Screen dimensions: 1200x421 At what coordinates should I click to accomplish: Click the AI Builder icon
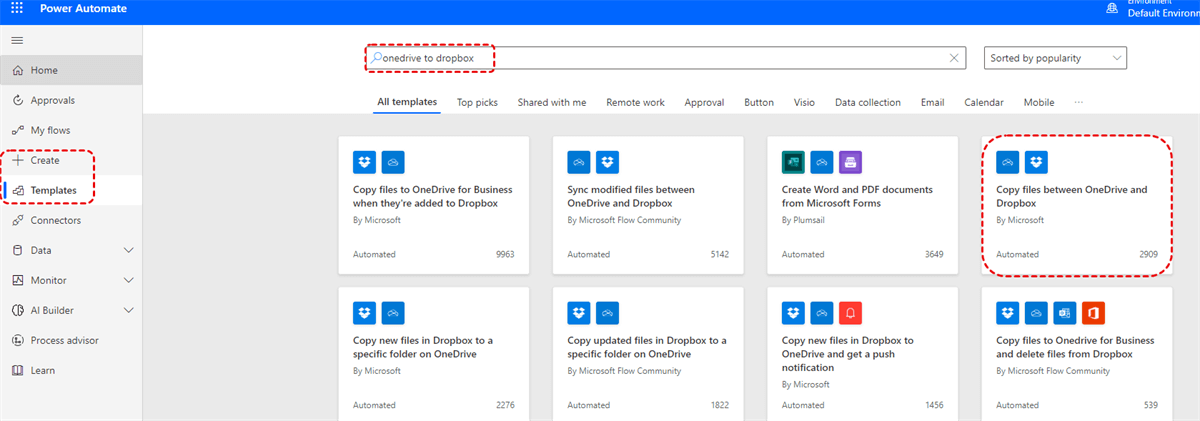pos(17,310)
